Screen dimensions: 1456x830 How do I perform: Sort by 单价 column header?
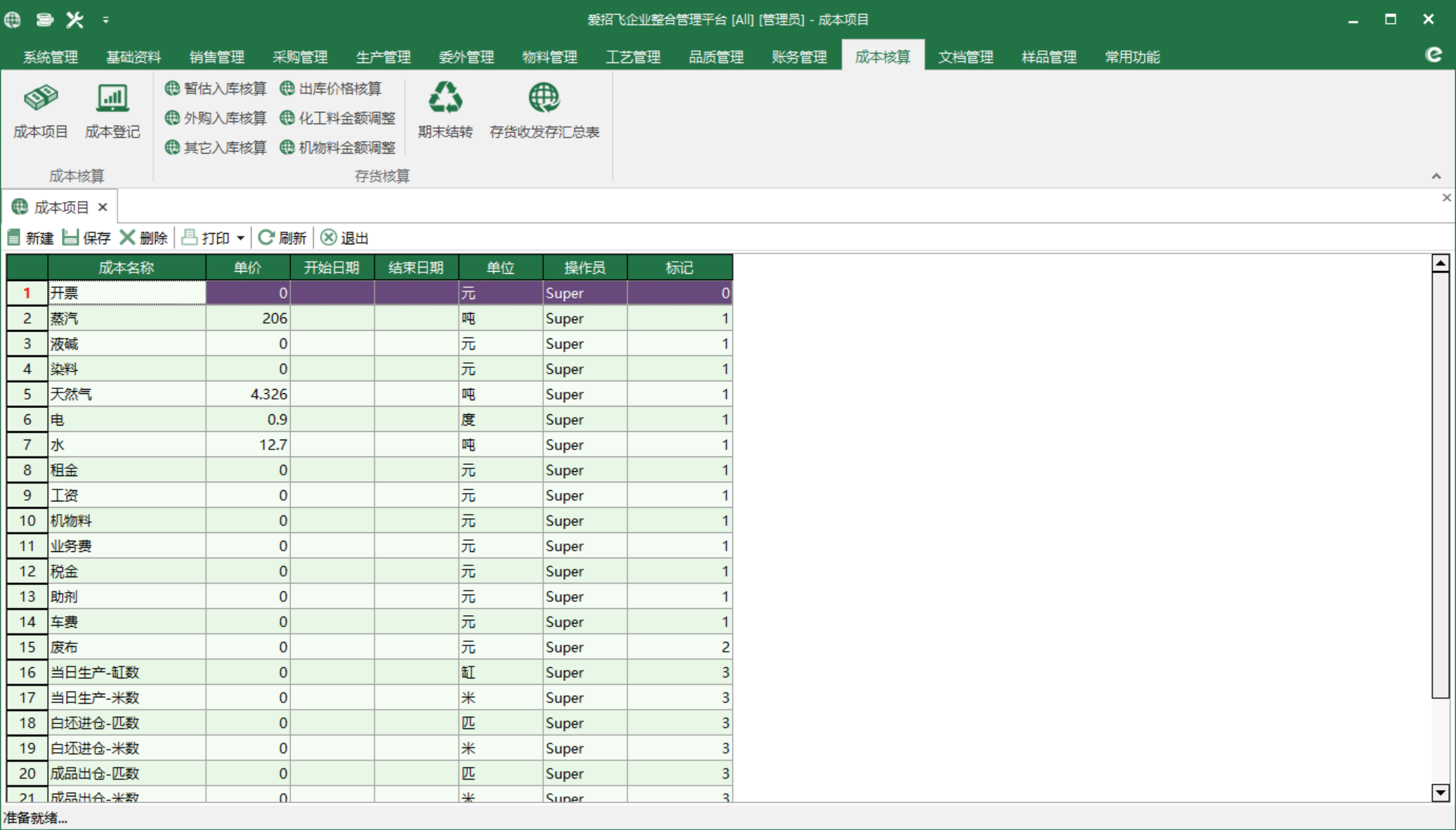click(x=248, y=268)
